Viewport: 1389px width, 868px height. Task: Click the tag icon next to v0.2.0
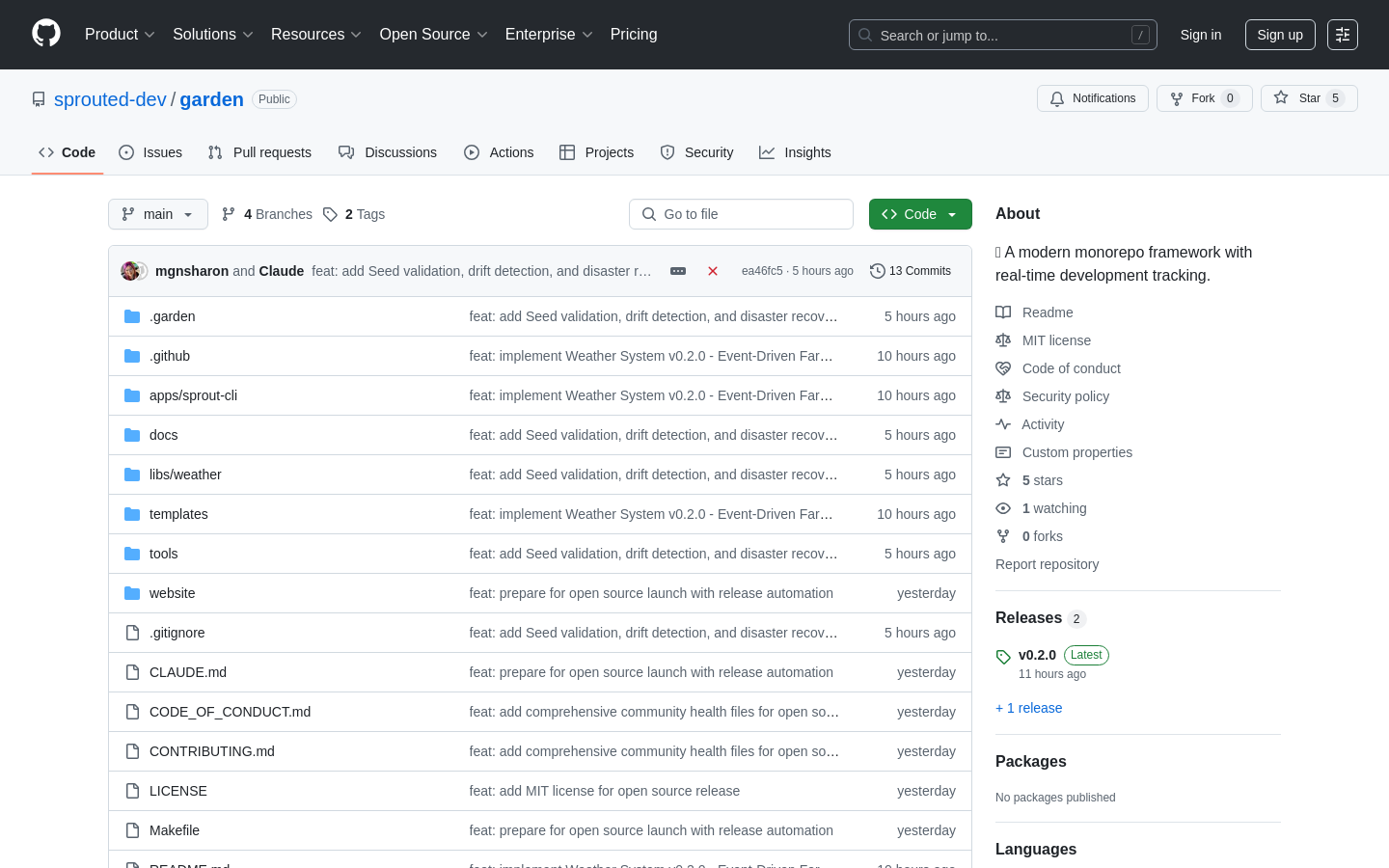[1003, 657]
